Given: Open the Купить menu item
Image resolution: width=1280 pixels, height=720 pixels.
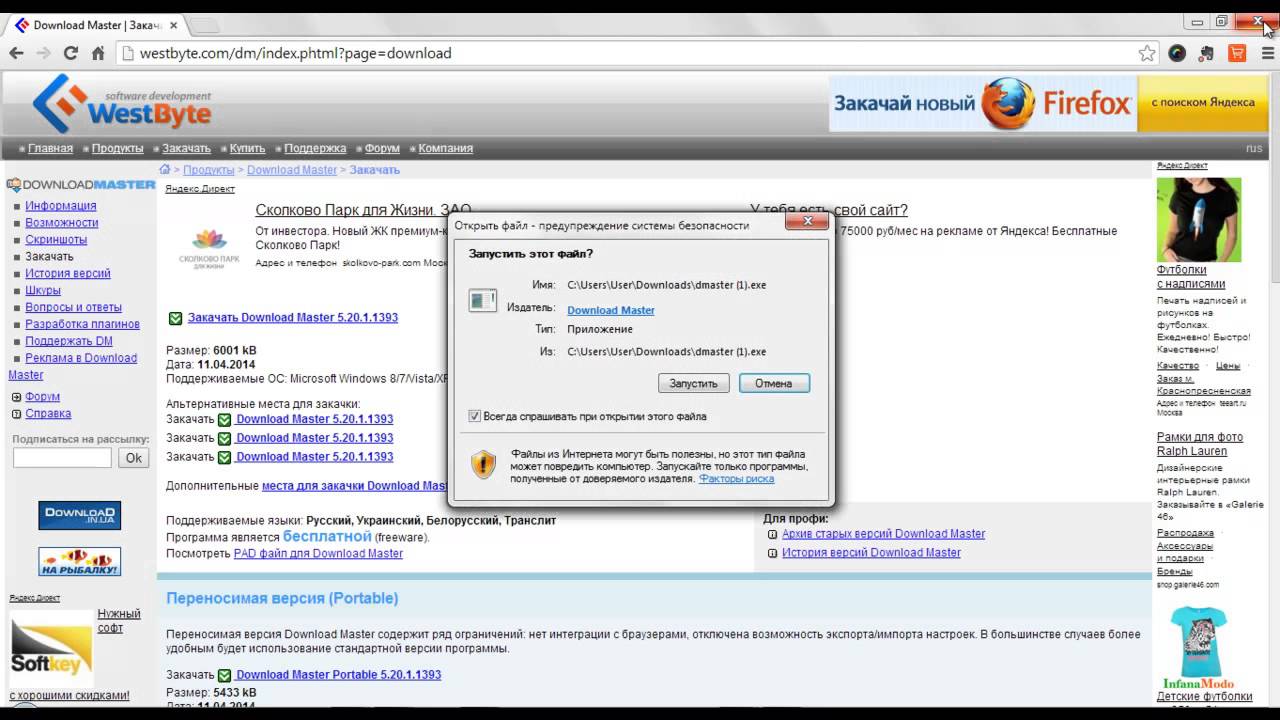Looking at the screenshot, I should (x=247, y=148).
